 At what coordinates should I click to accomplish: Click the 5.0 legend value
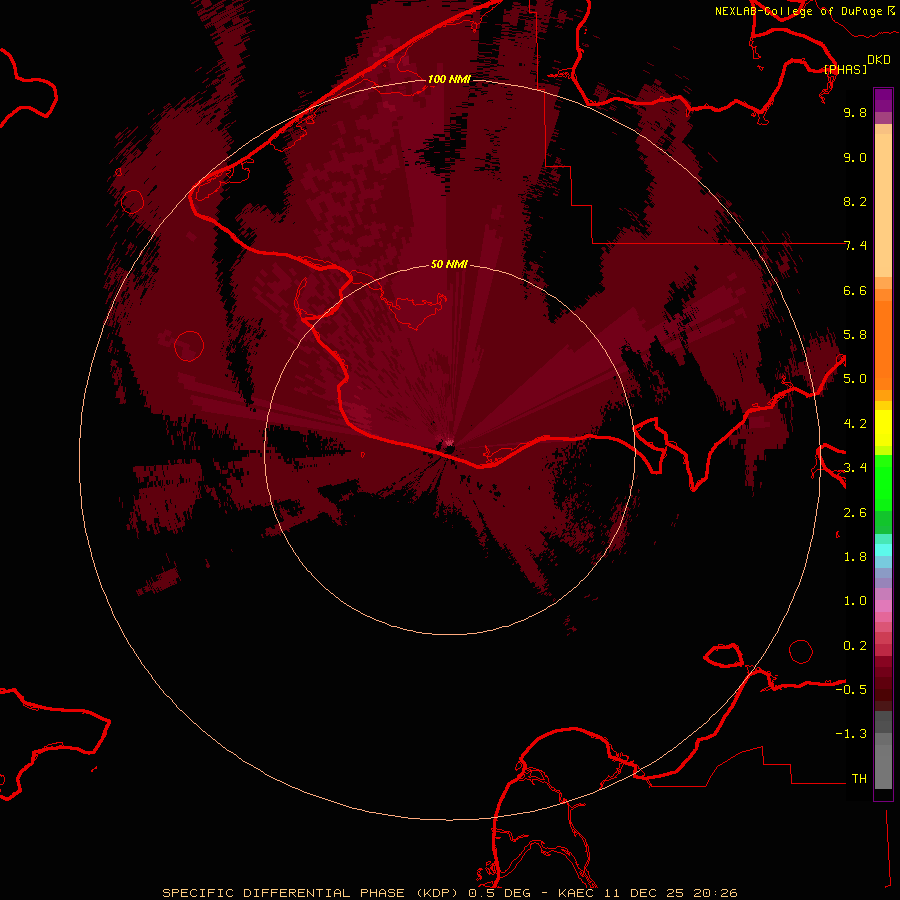(855, 379)
